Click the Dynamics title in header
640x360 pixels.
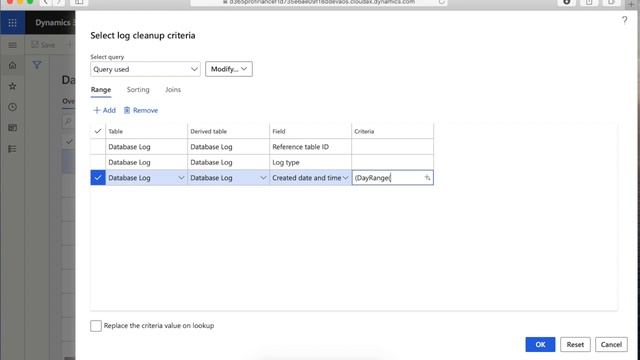tap(53, 23)
